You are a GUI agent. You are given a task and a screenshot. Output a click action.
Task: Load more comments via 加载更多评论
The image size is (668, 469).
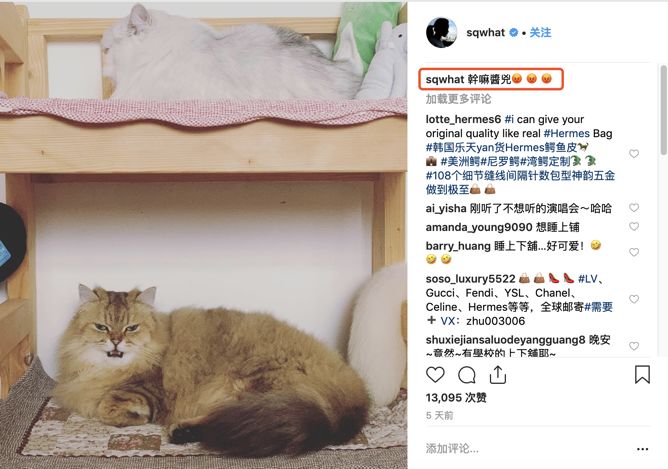coord(458,99)
